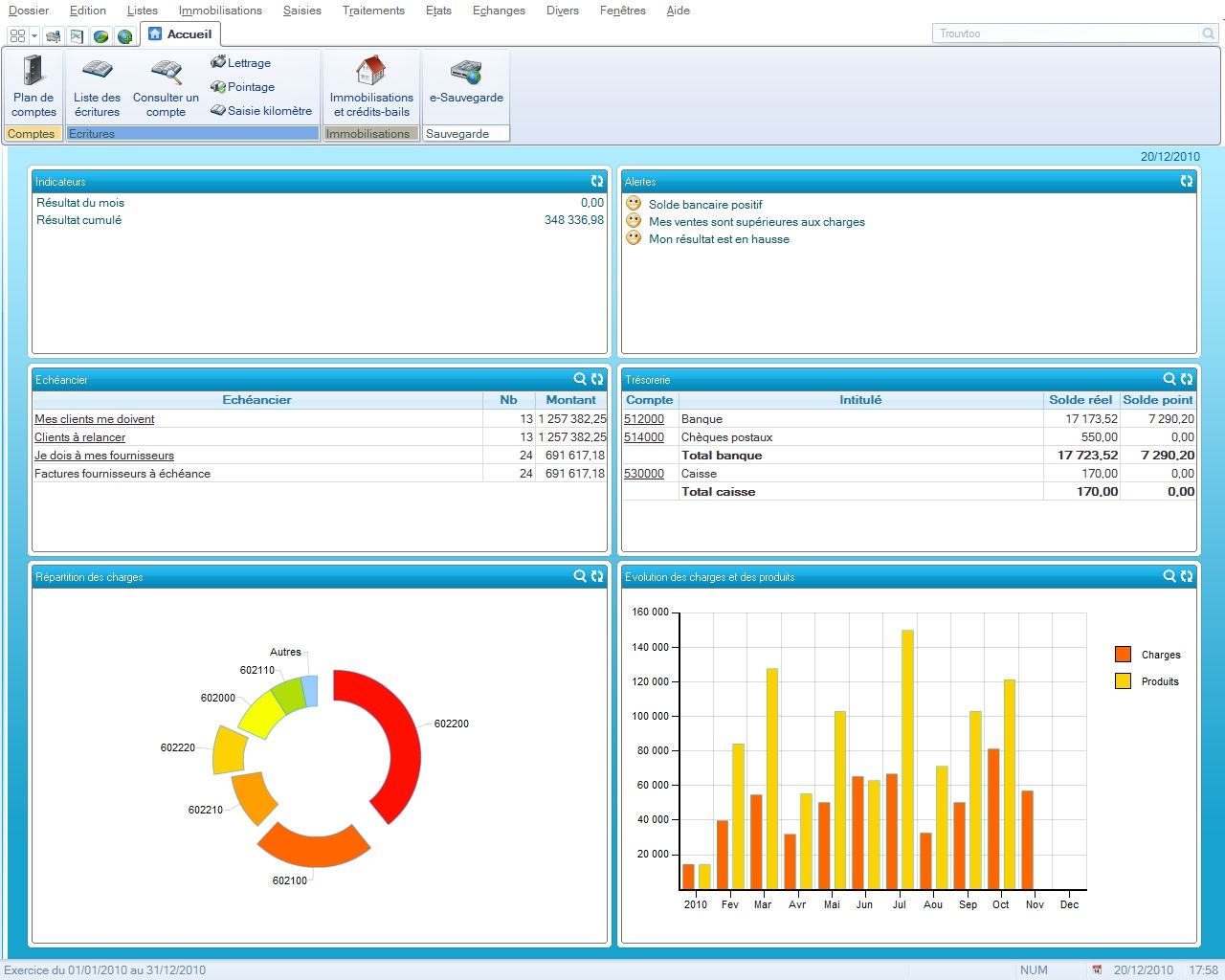Open account 512000 Banque link
Viewport: 1225px width, 980px height.
(x=644, y=419)
